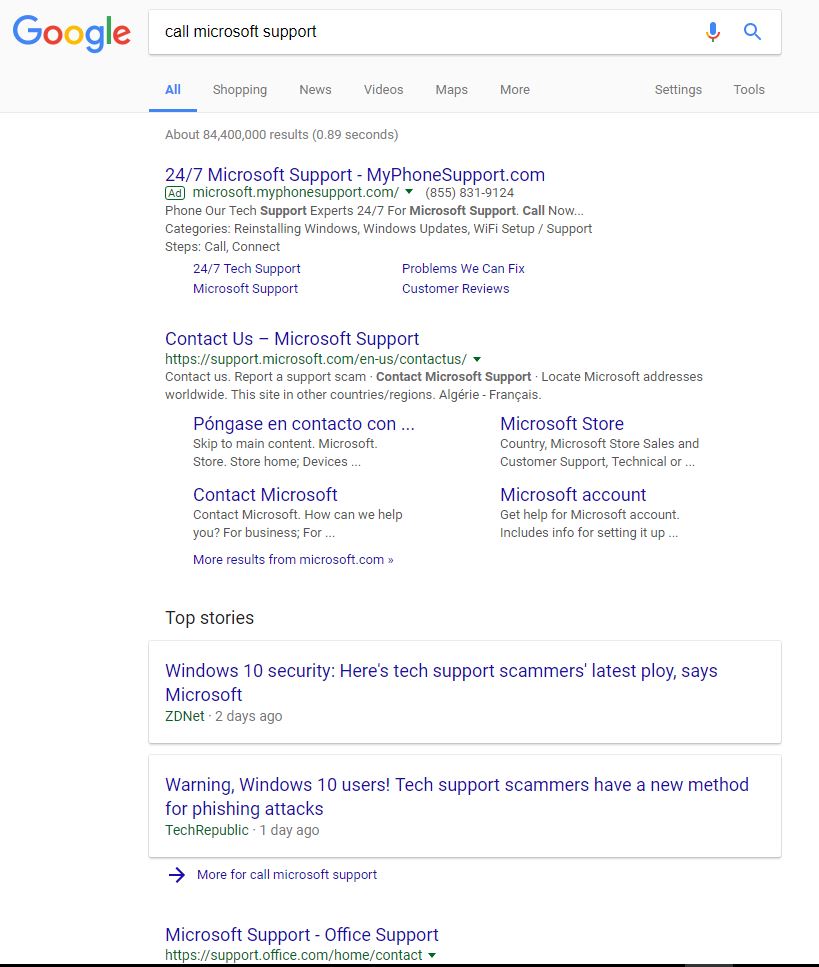Click the Ad badge on MyPhoneSupport result
Viewport: 819px width, 967px height.
point(175,193)
